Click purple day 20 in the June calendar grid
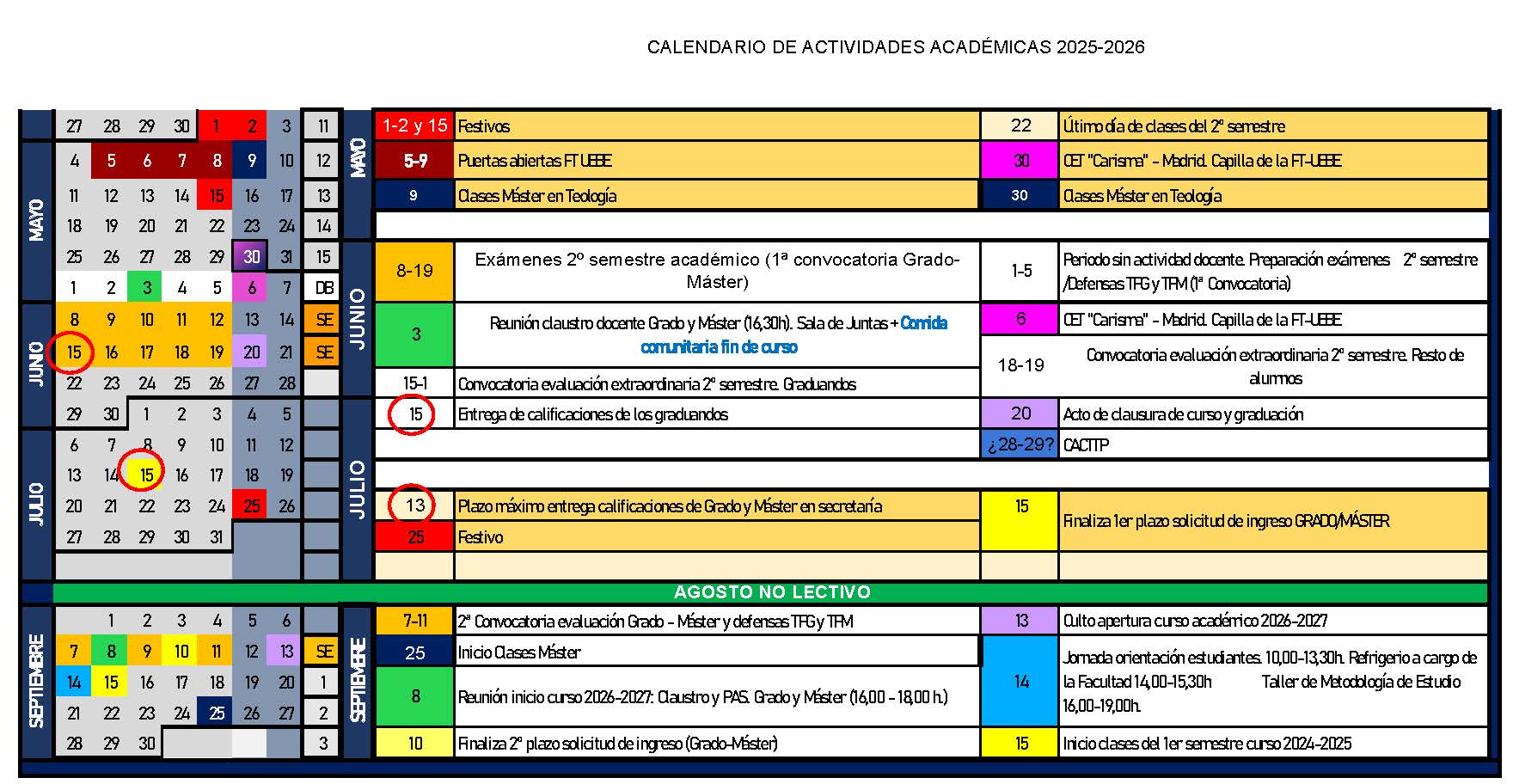Screen dimensions: 1513x784 [x=251, y=352]
